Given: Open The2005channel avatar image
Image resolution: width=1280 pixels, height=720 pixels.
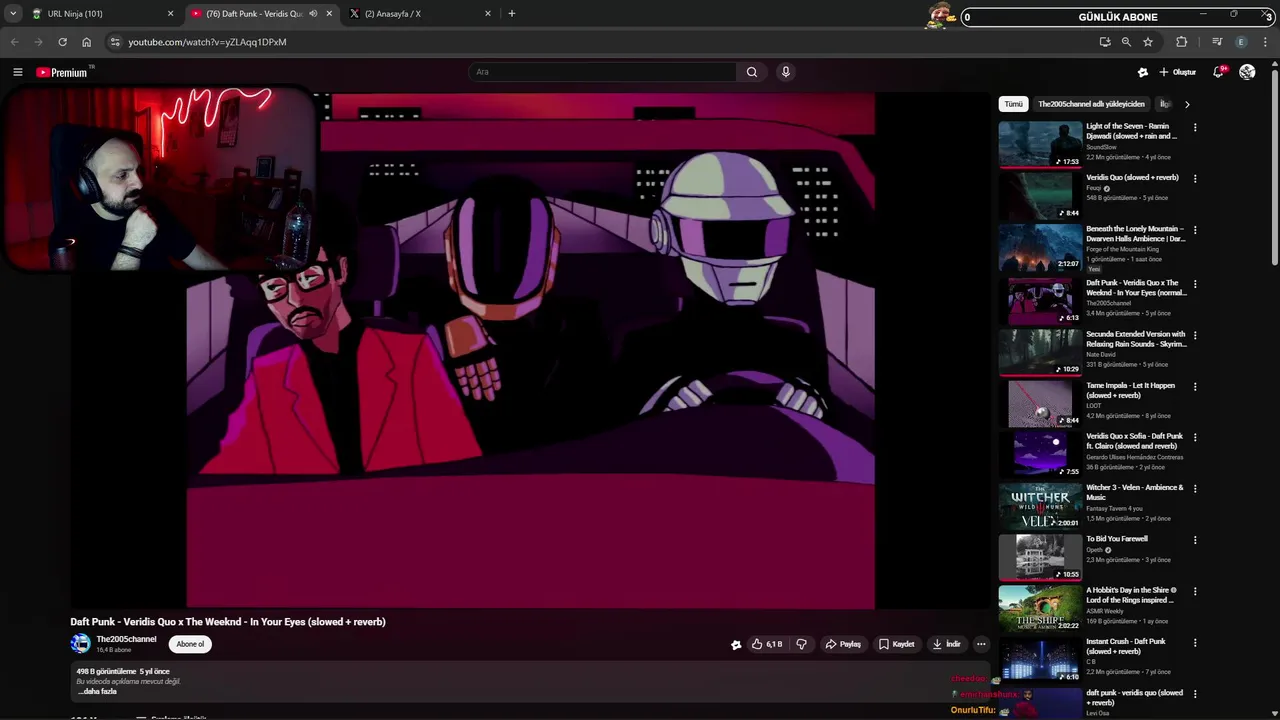Looking at the screenshot, I should 80,644.
